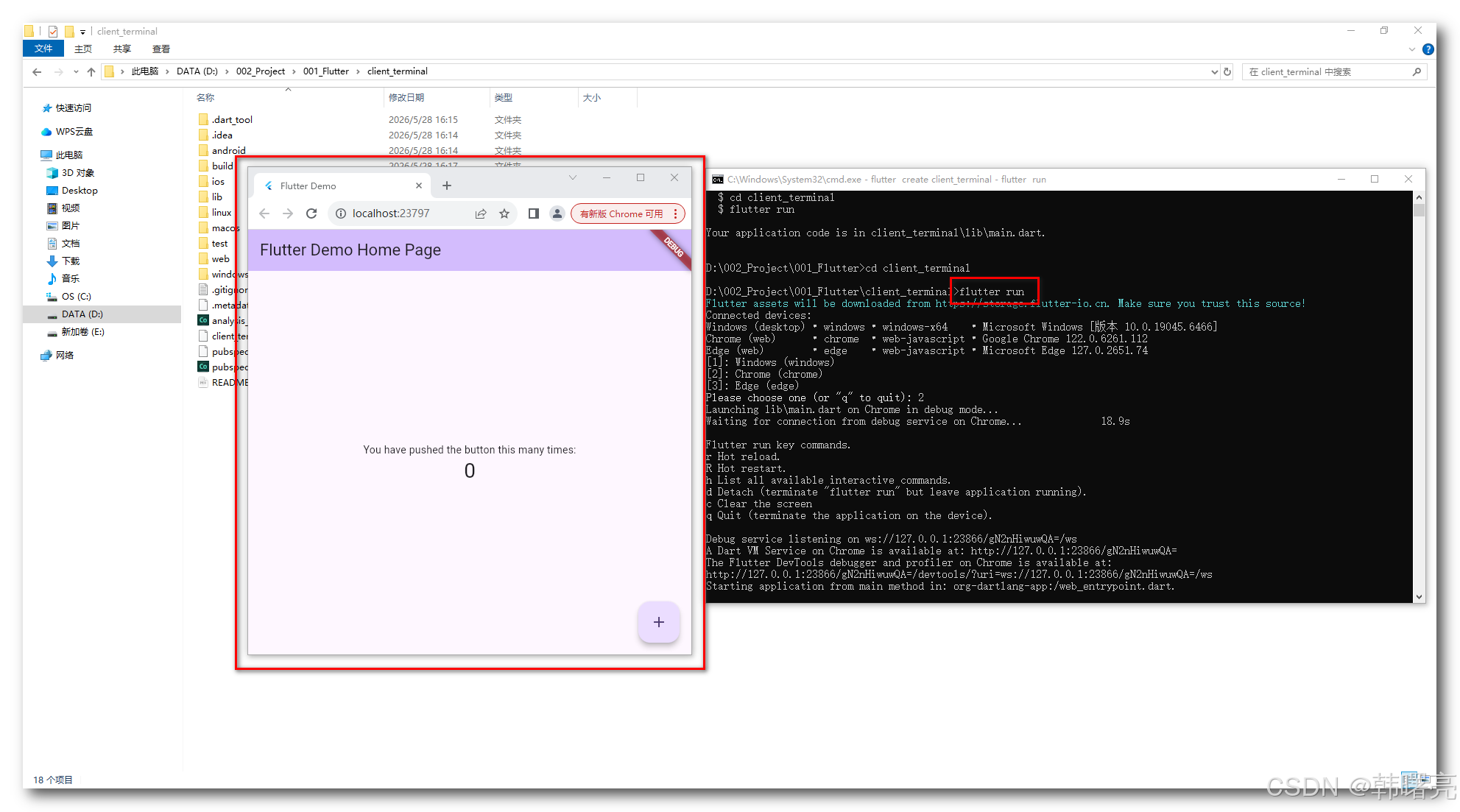The width and height of the screenshot is (1460, 812).
Task: Select the web folder
Action: [x=220, y=259]
